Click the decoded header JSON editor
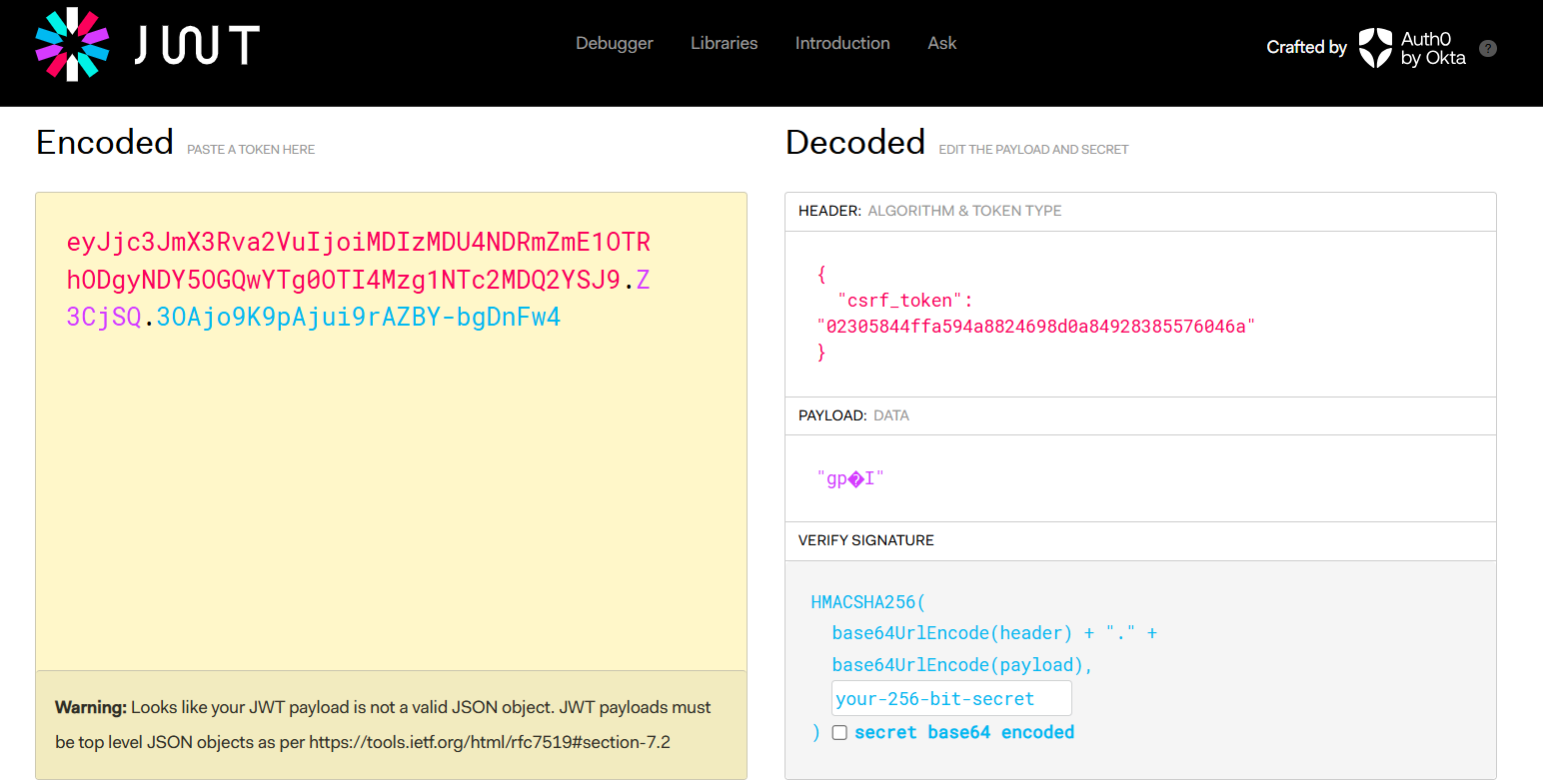The height and width of the screenshot is (784, 1543). [x=1139, y=314]
